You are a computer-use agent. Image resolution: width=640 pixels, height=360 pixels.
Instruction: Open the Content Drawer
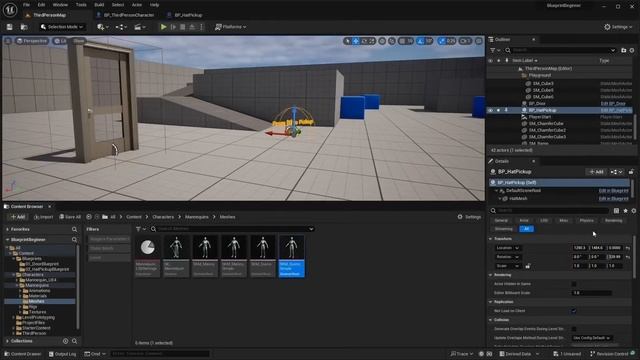click(22, 354)
